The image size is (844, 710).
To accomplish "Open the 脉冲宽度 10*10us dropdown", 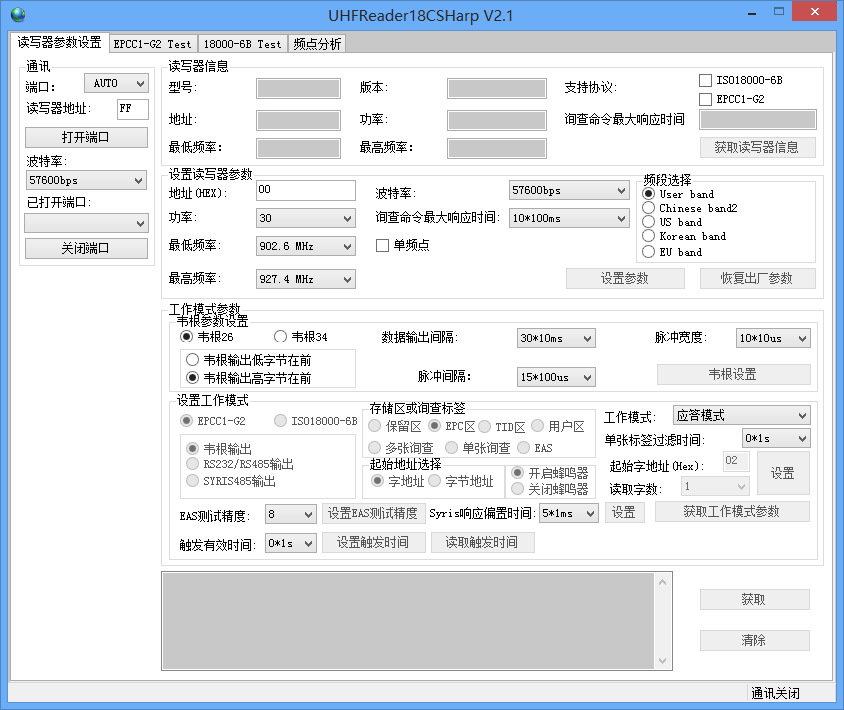I will pos(773,338).
